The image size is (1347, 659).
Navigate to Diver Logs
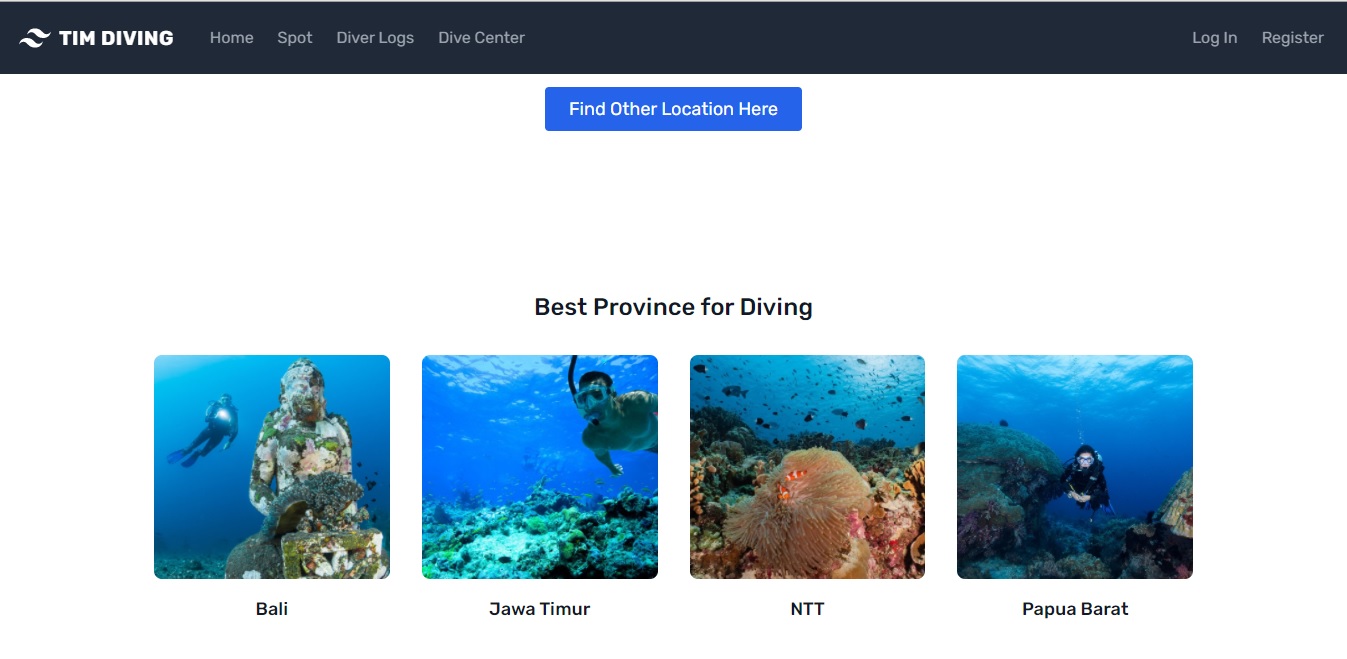(375, 38)
